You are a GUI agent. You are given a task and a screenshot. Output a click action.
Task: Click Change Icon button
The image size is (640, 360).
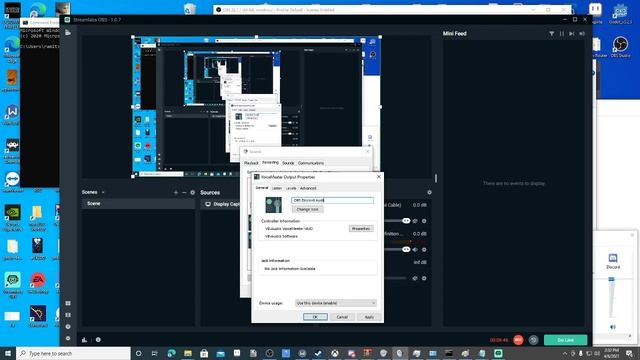pos(307,209)
